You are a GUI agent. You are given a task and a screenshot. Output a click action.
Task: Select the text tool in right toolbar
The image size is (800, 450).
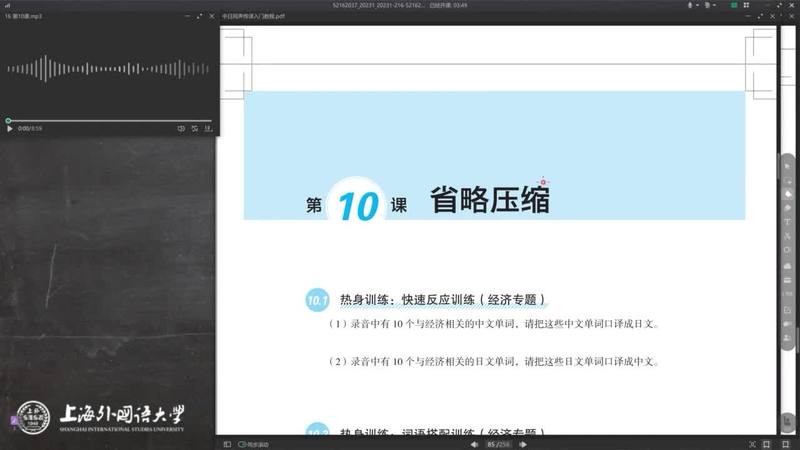[788, 221]
